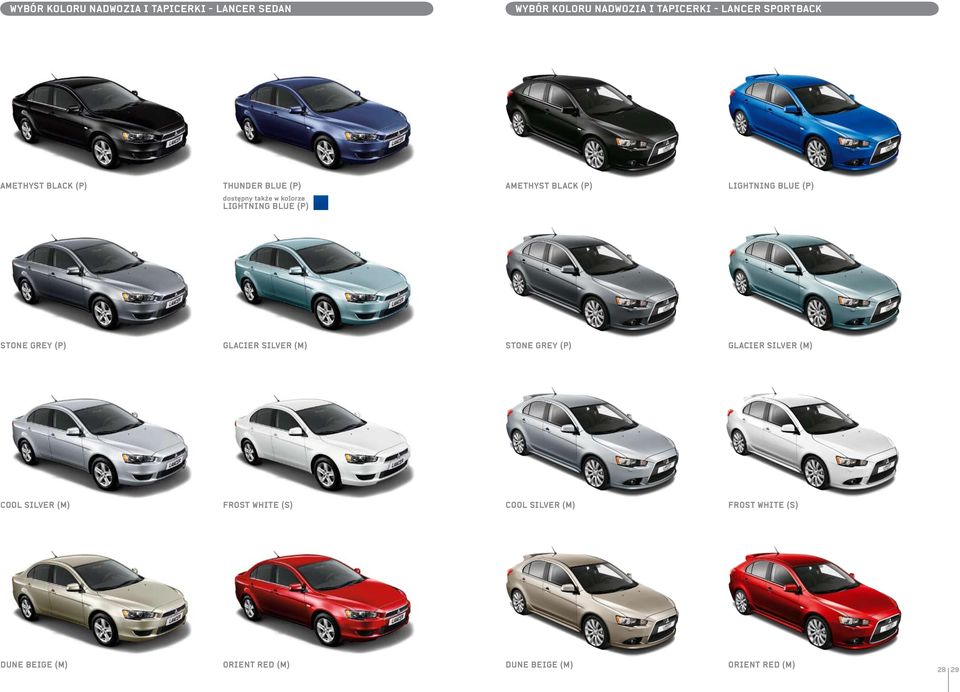
Task: Click the sedan 'THUNDER BLUE (P)' label
Action: [x=262, y=186]
